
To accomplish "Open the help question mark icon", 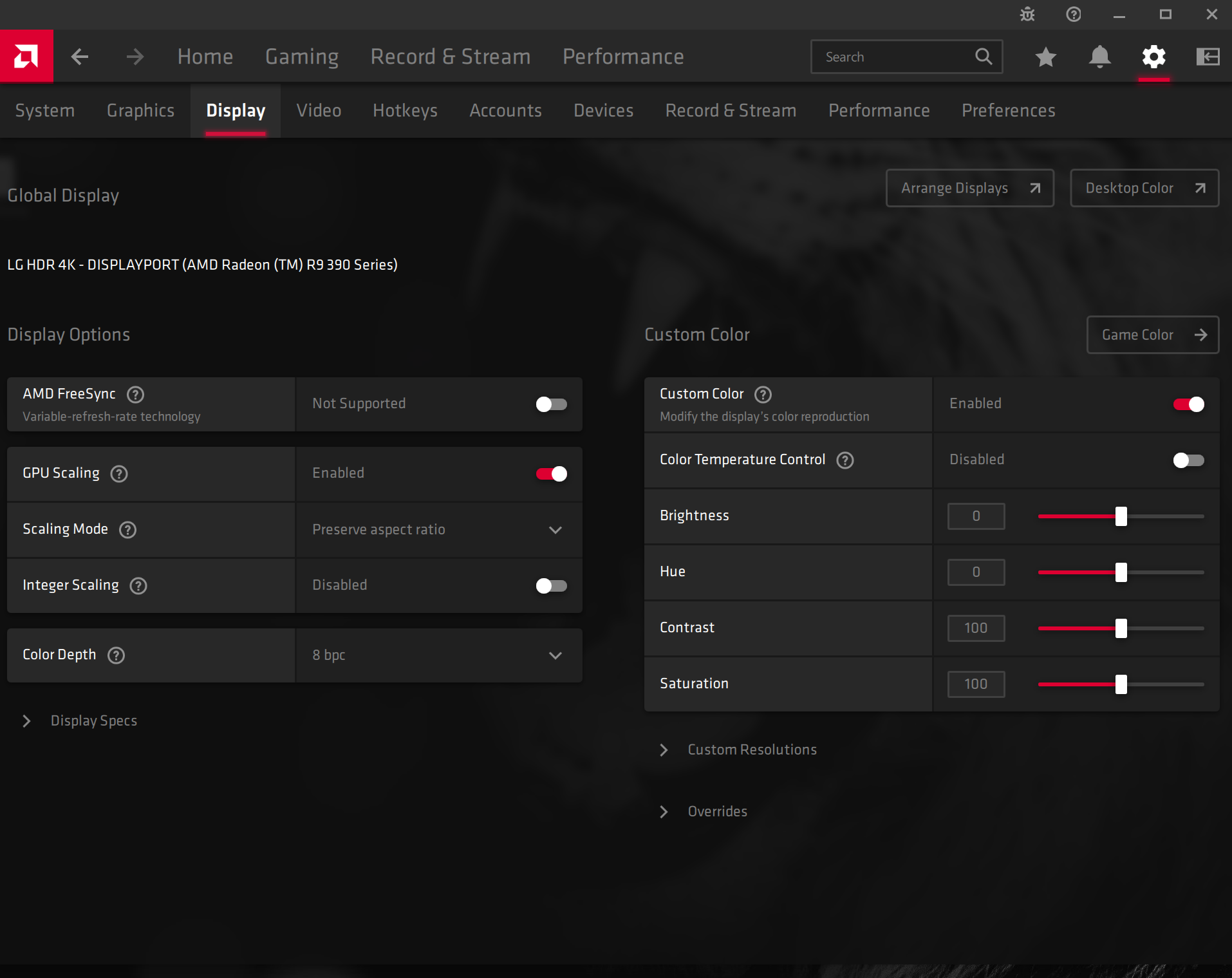I will (x=1074, y=14).
